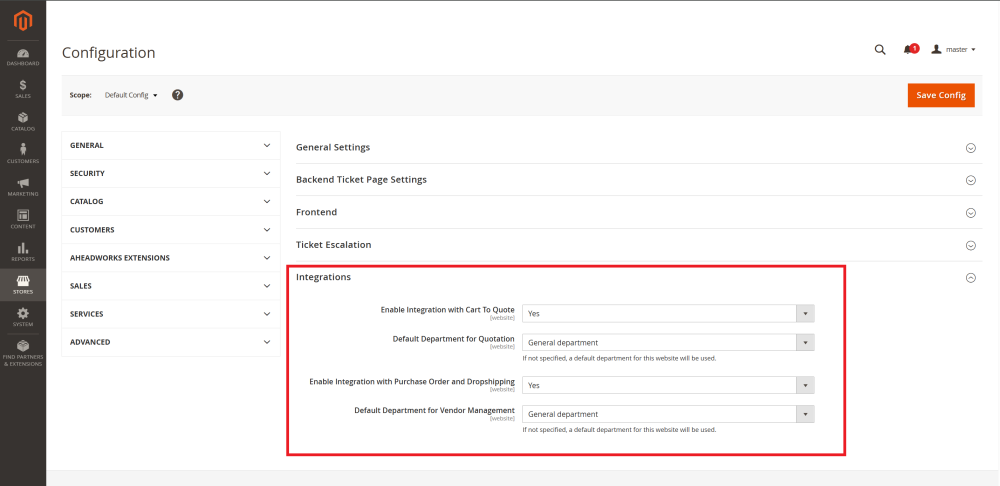The height and width of the screenshot is (486, 1000).
Task: Click the scope help question icon
Action: pyautogui.click(x=178, y=95)
